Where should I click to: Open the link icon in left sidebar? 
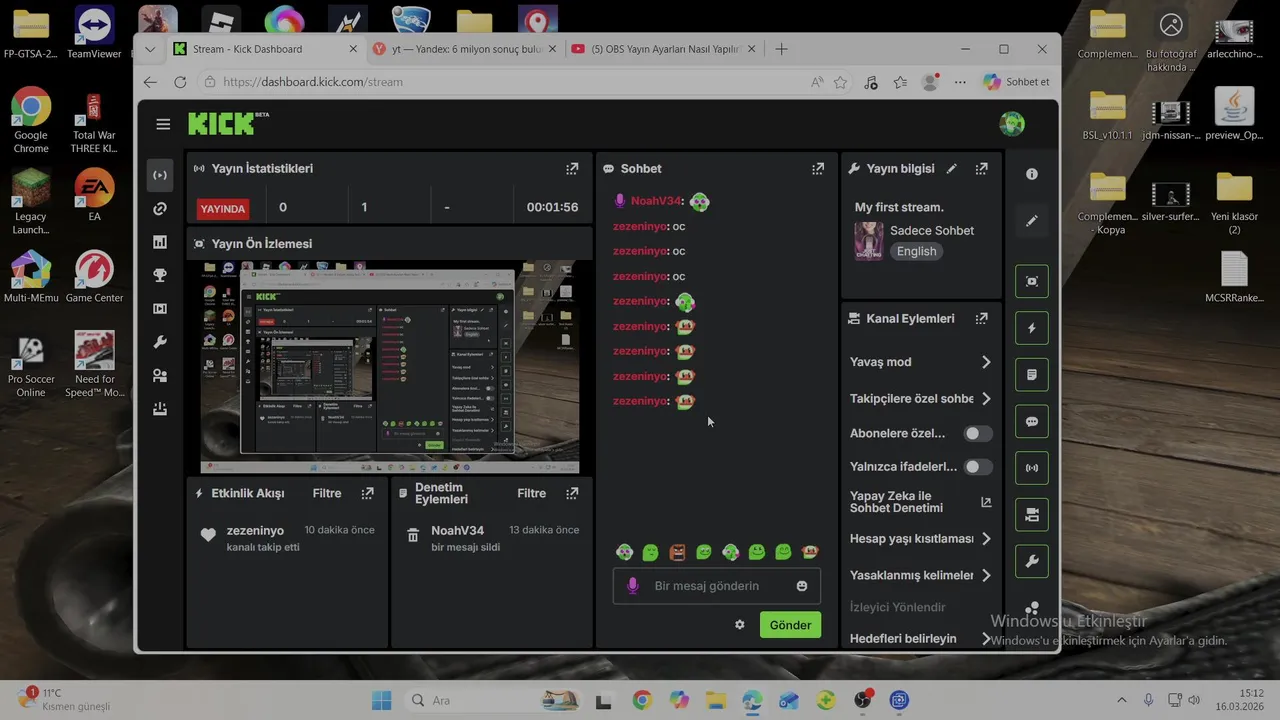[160, 209]
